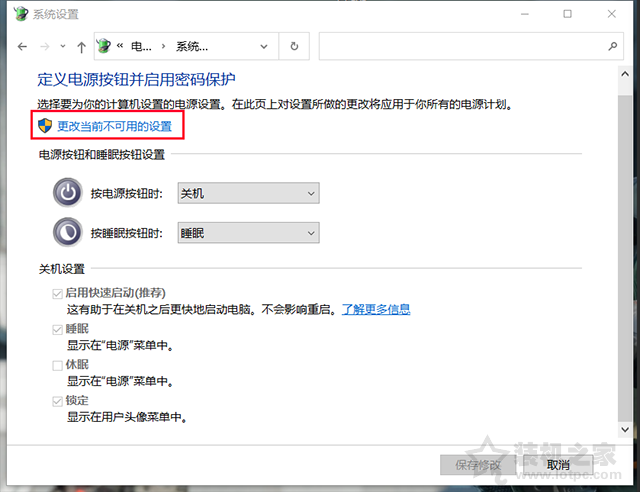Select the 系统... breadcrumb segment

pyautogui.click(x=192, y=47)
